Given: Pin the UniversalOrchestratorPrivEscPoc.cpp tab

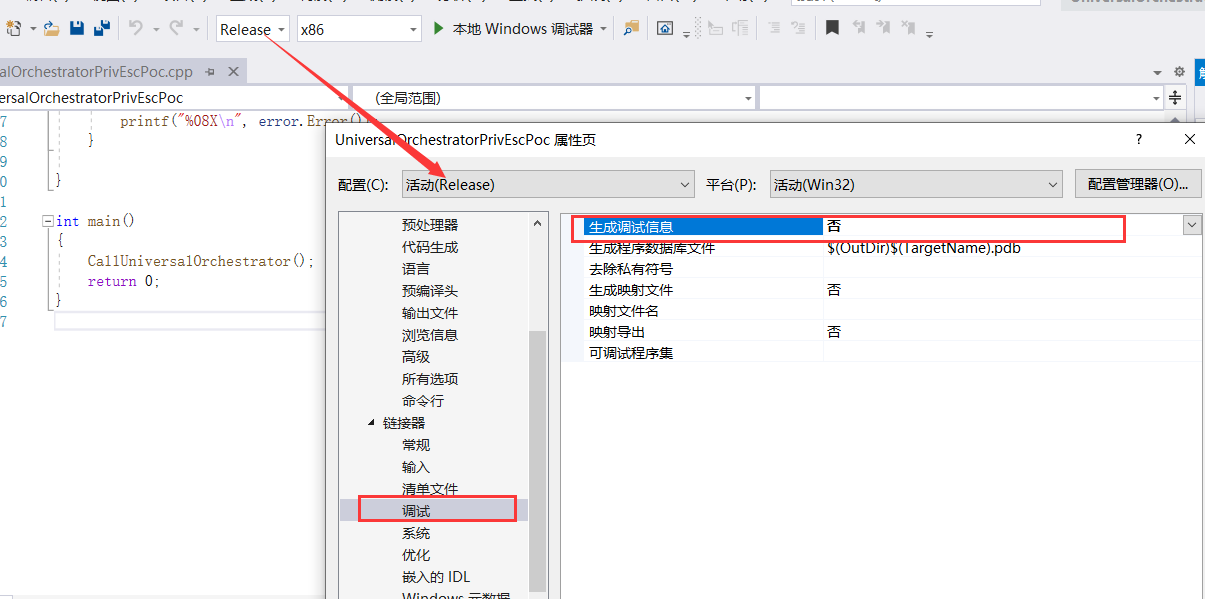Looking at the screenshot, I should (x=212, y=72).
